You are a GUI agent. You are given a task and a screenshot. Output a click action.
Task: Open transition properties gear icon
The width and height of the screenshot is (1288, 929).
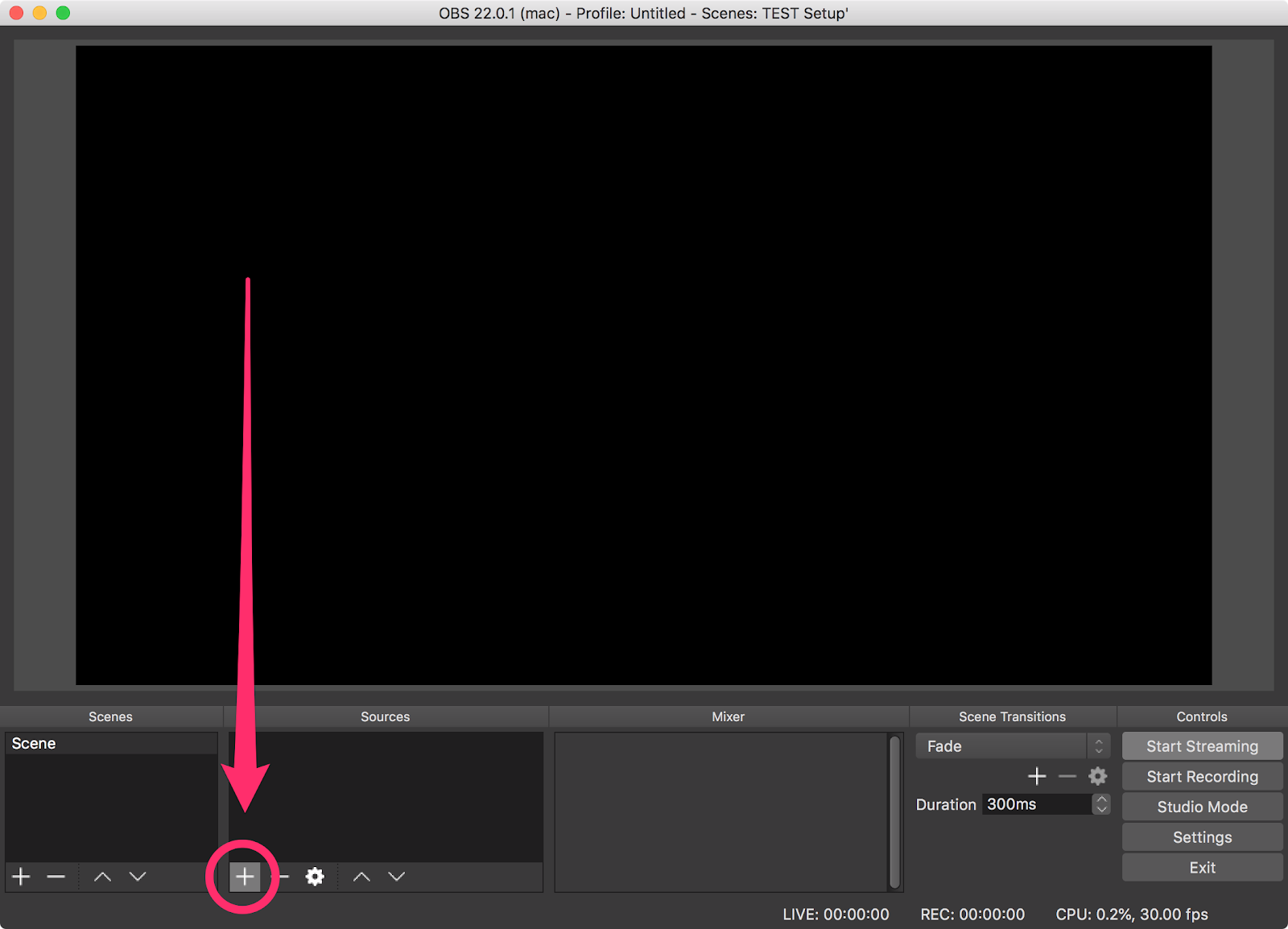pos(1097,776)
